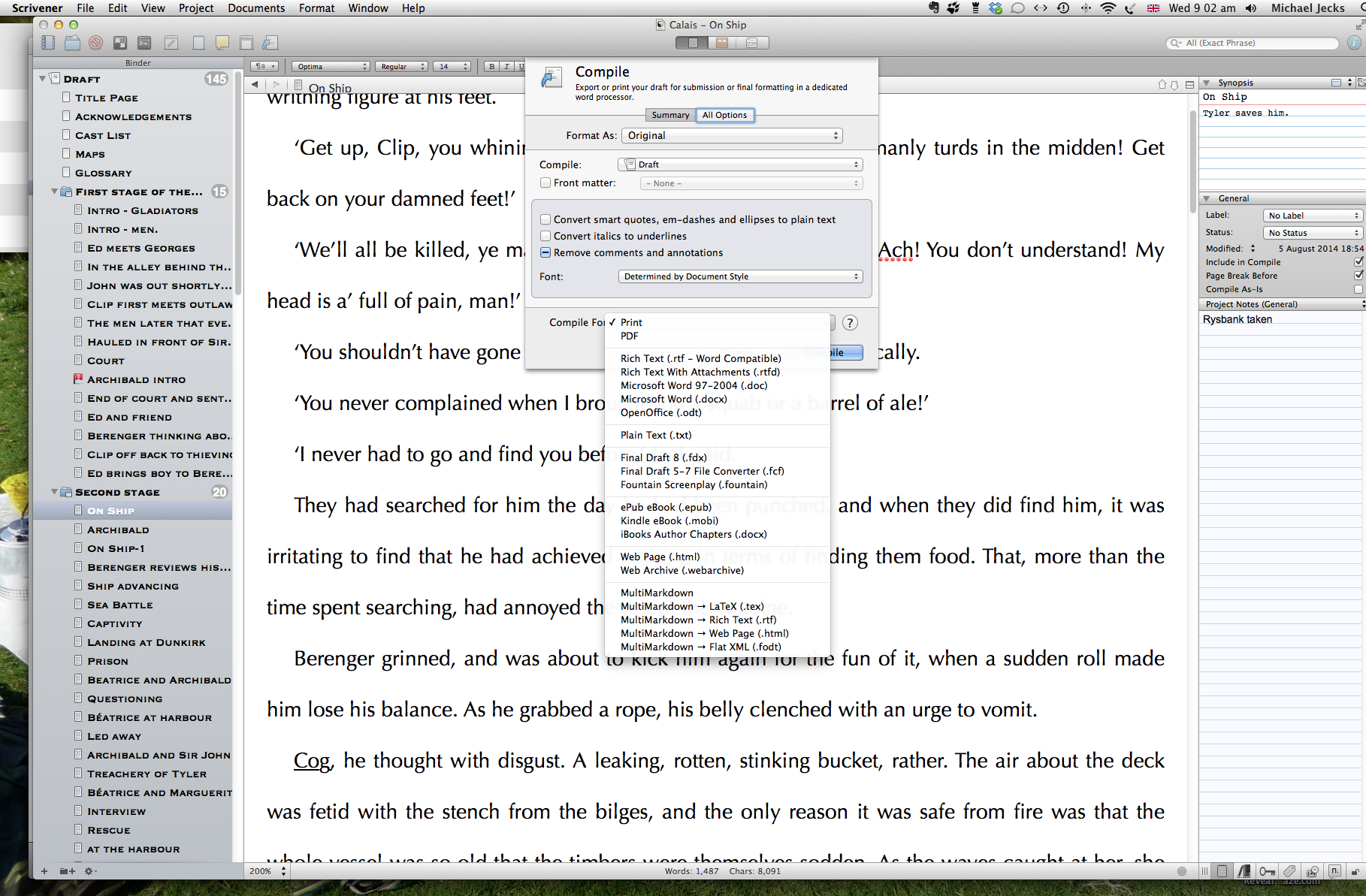Open the Optima font family dropdown
The width and height of the screenshot is (1366, 896).
pyautogui.click(x=330, y=66)
